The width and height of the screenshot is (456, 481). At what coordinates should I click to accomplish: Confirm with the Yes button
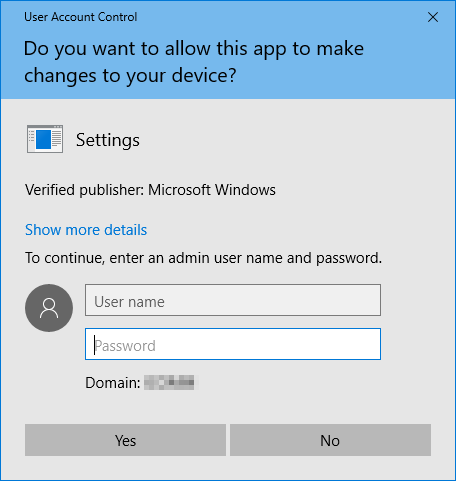[125, 440]
